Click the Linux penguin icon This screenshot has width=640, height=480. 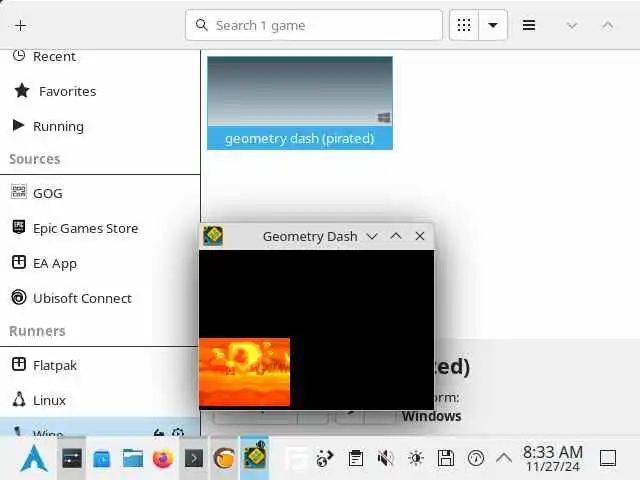[19, 399]
